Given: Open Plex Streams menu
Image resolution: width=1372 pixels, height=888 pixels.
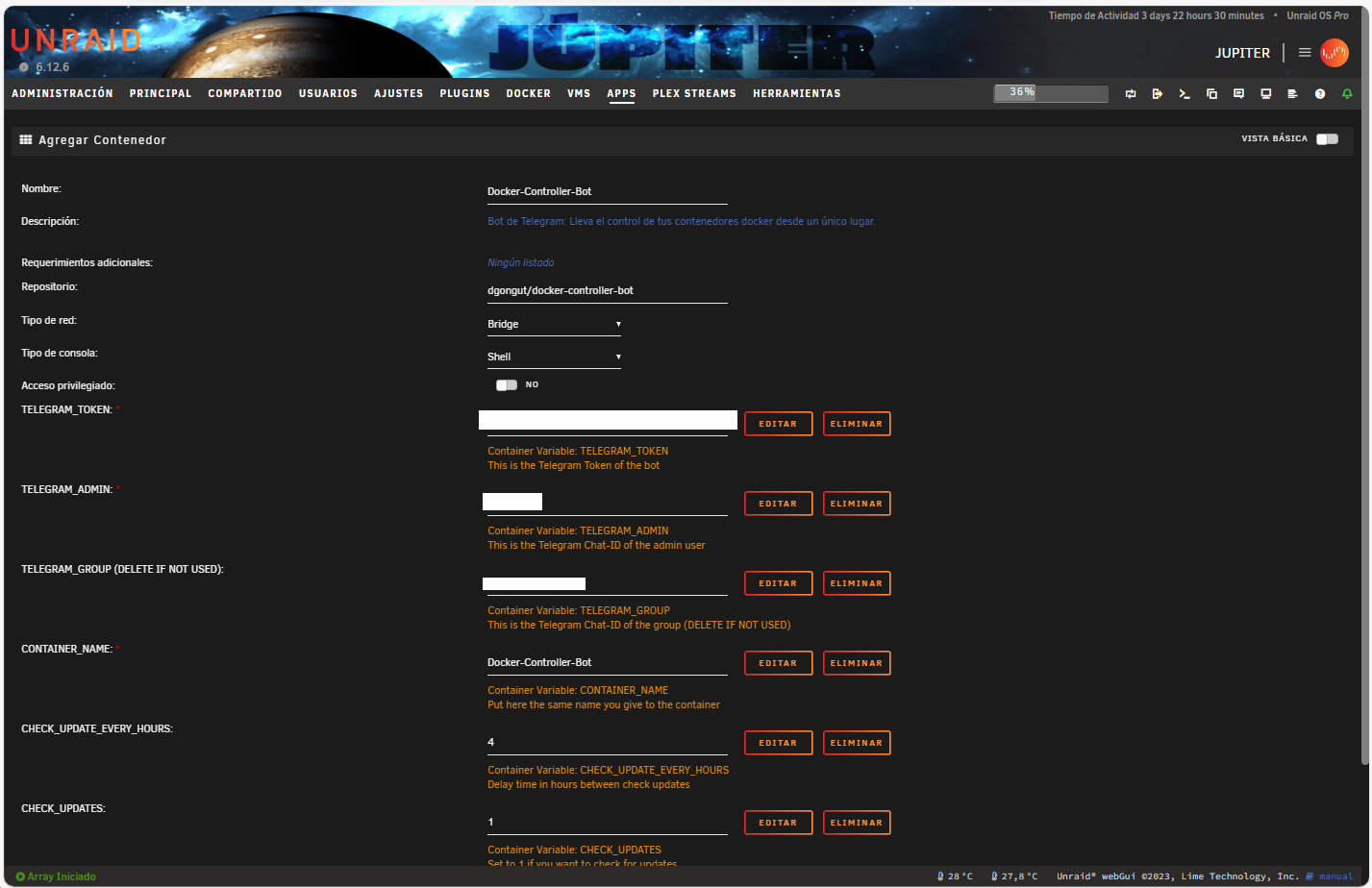Looking at the screenshot, I should pos(694,93).
